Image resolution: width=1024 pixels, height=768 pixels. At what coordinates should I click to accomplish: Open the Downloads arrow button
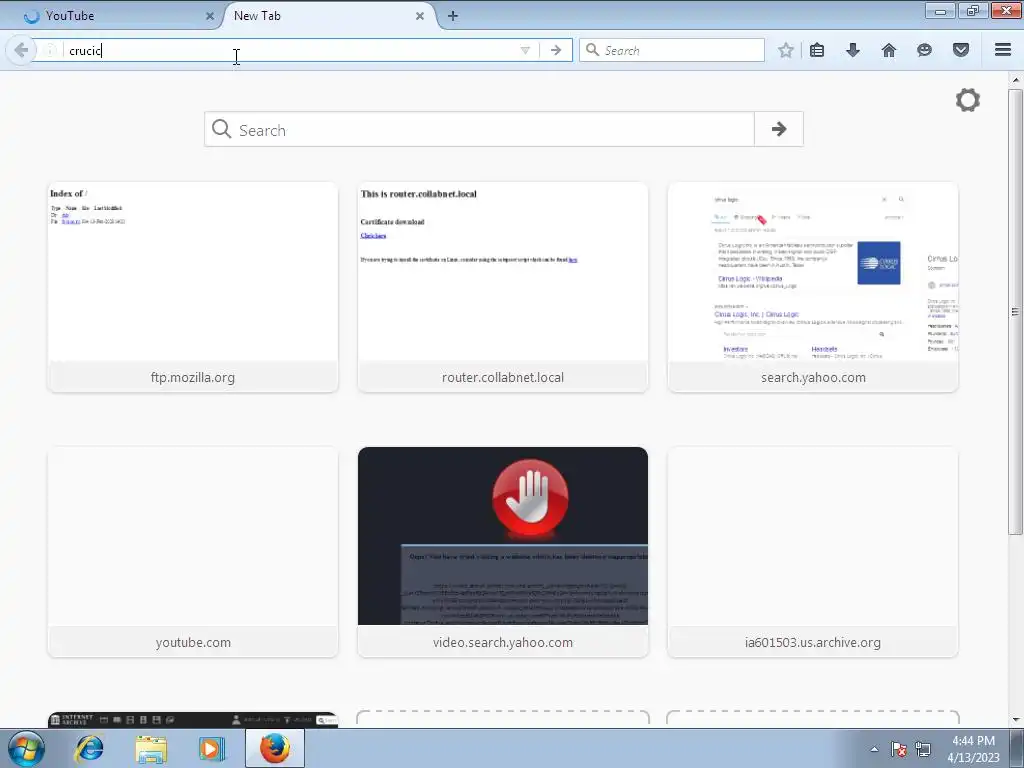853,50
